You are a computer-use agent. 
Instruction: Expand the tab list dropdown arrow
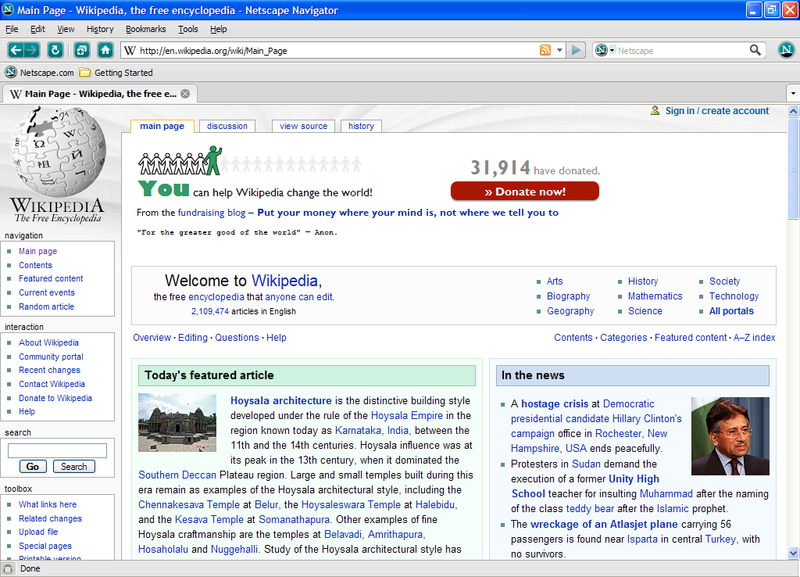[793, 94]
